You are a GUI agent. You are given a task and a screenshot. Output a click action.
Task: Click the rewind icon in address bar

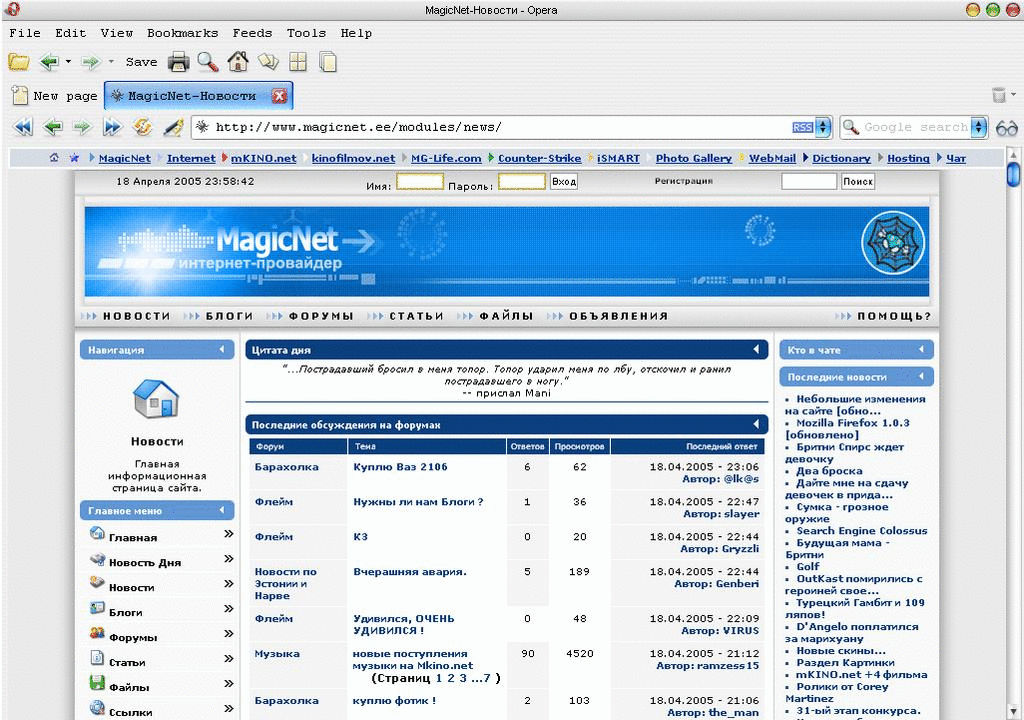coord(23,127)
